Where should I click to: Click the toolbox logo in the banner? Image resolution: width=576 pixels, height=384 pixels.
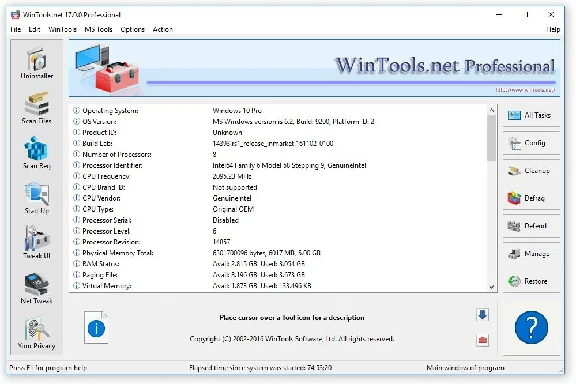(x=107, y=68)
